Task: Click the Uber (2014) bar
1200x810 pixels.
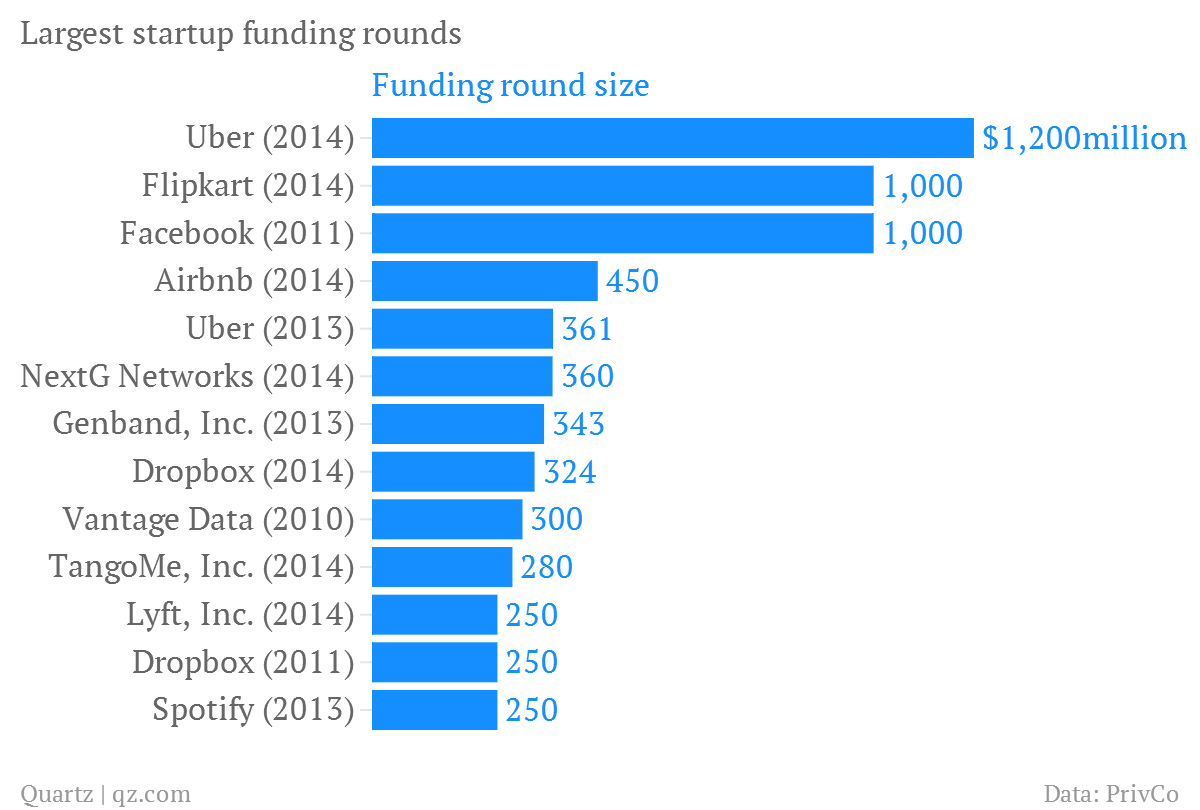Action: [672, 138]
